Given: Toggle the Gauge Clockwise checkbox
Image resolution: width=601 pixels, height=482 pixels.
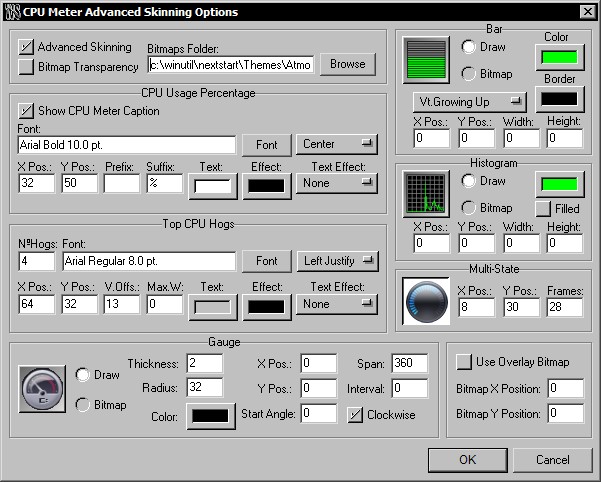Looking at the screenshot, I should point(355,415).
